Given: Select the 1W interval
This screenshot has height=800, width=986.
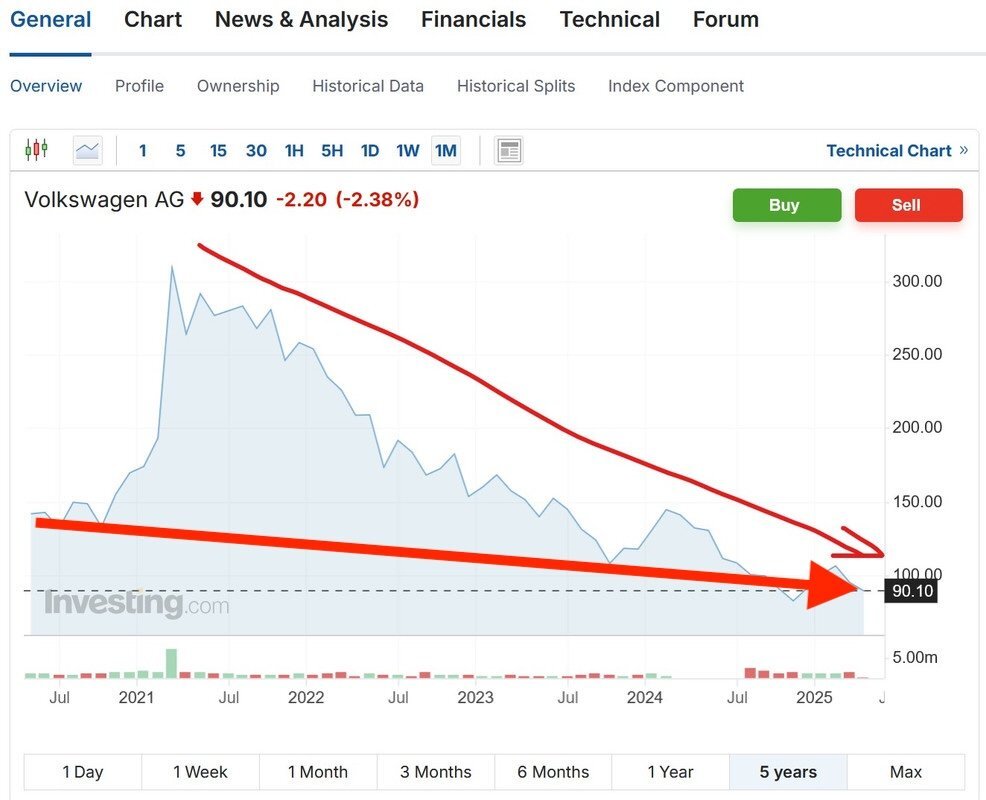Looking at the screenshot, I should [x=407, y=151].
